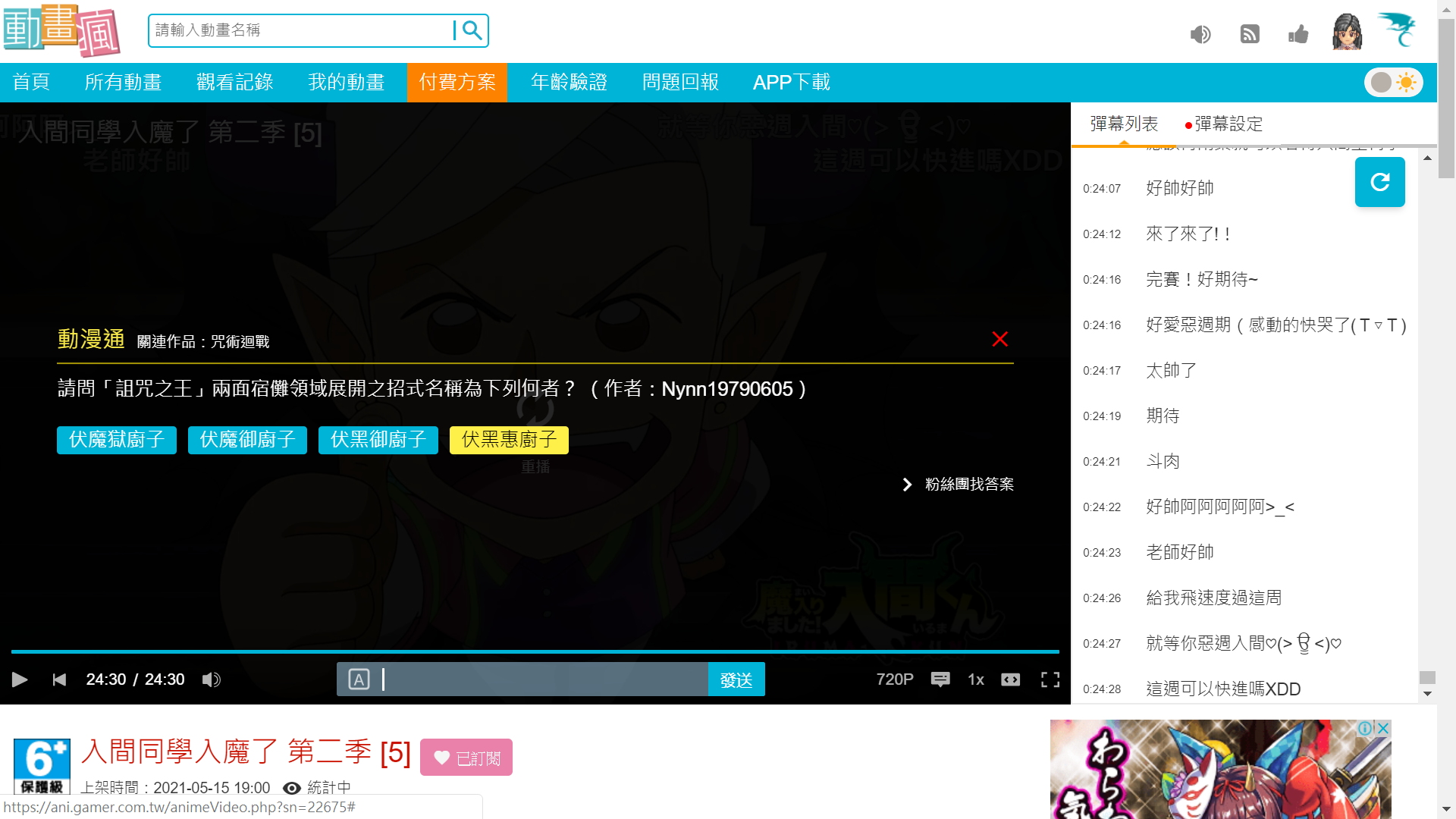Screen dimensions: 1456x819
Task: Focus the danmaku input field
Action: pos(542,679)
